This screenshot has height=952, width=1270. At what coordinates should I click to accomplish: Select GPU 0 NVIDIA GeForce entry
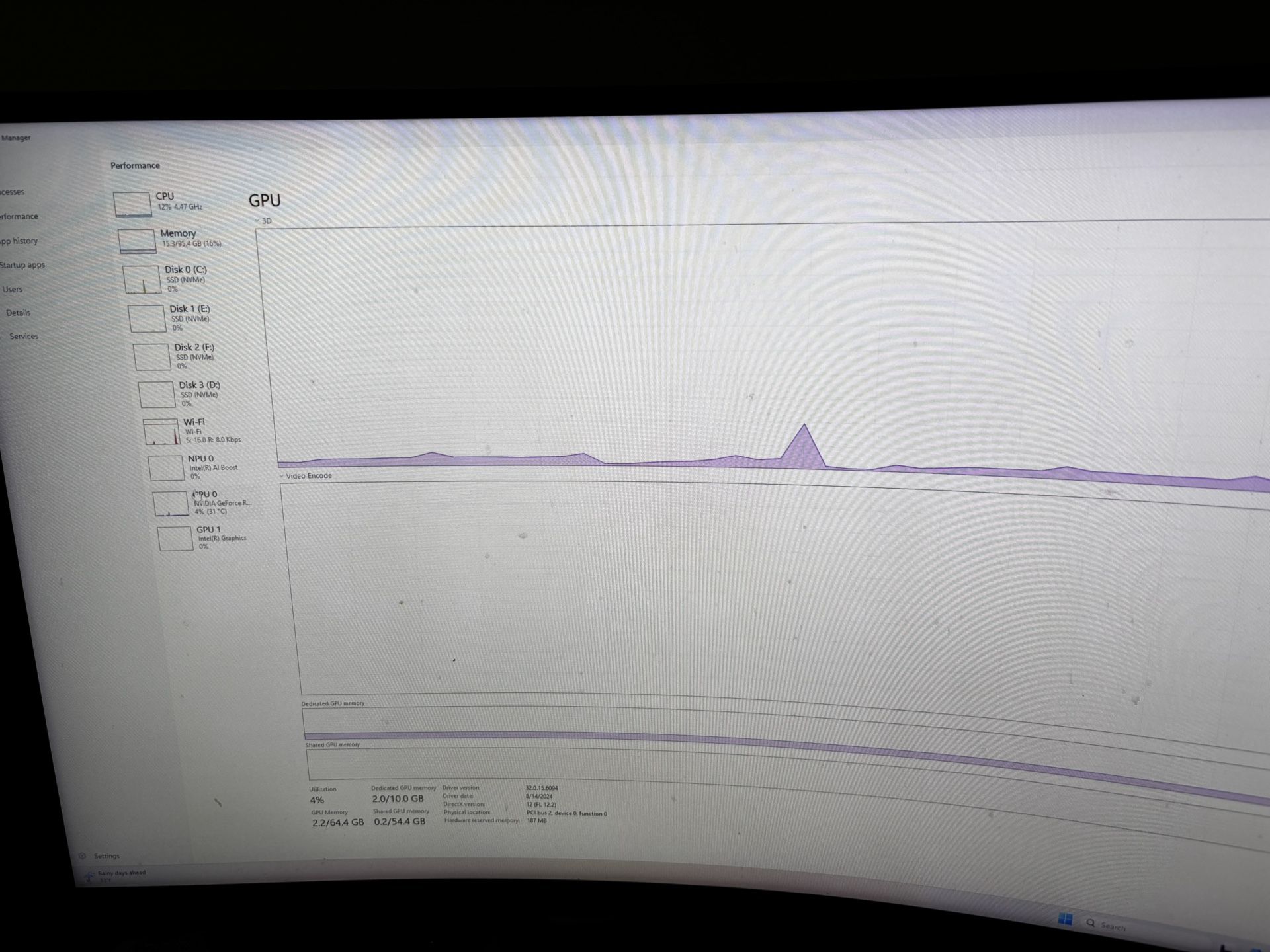171,504
